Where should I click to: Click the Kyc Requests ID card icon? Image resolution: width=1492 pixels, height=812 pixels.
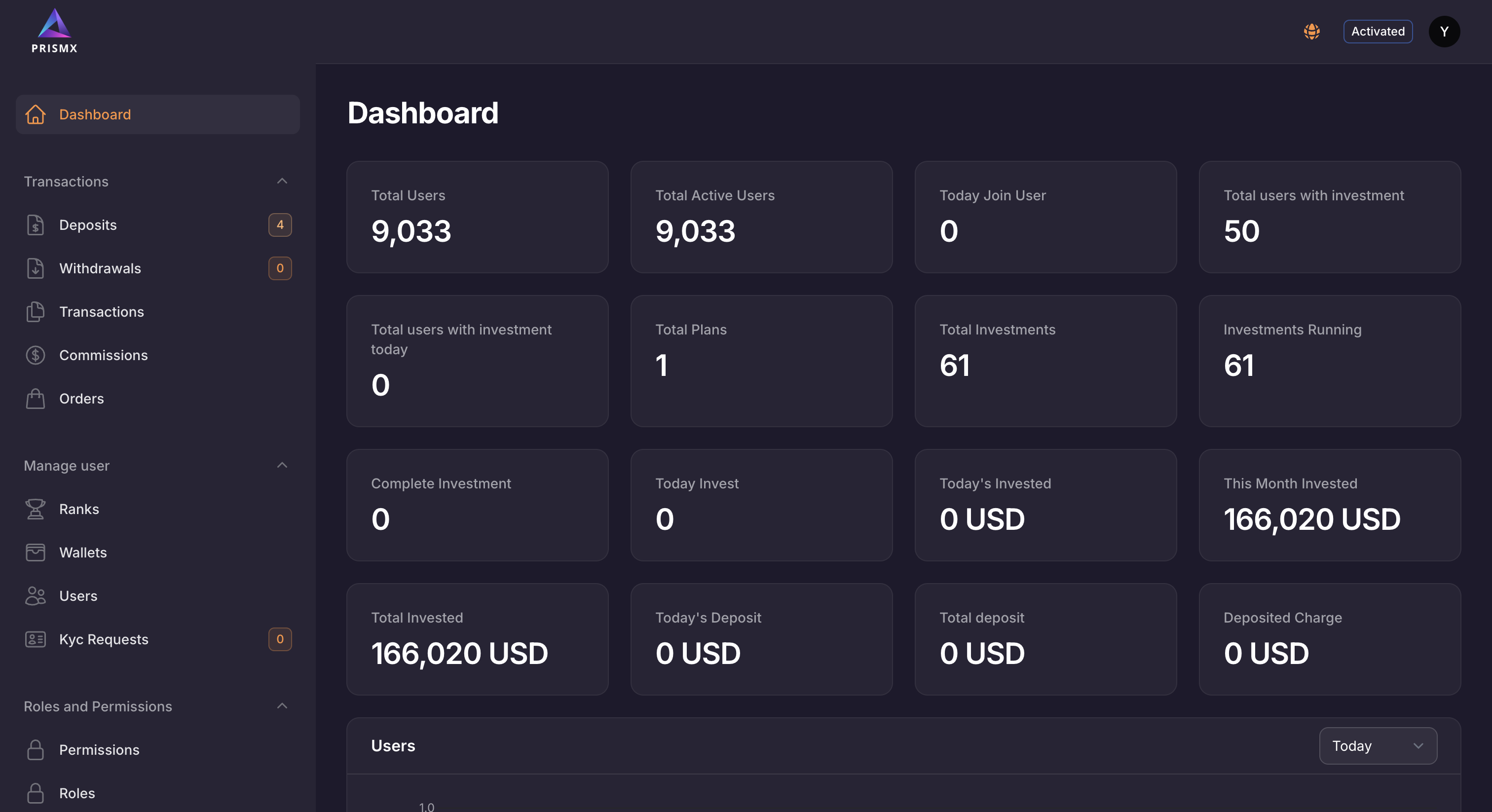click(x=36, y=639)
